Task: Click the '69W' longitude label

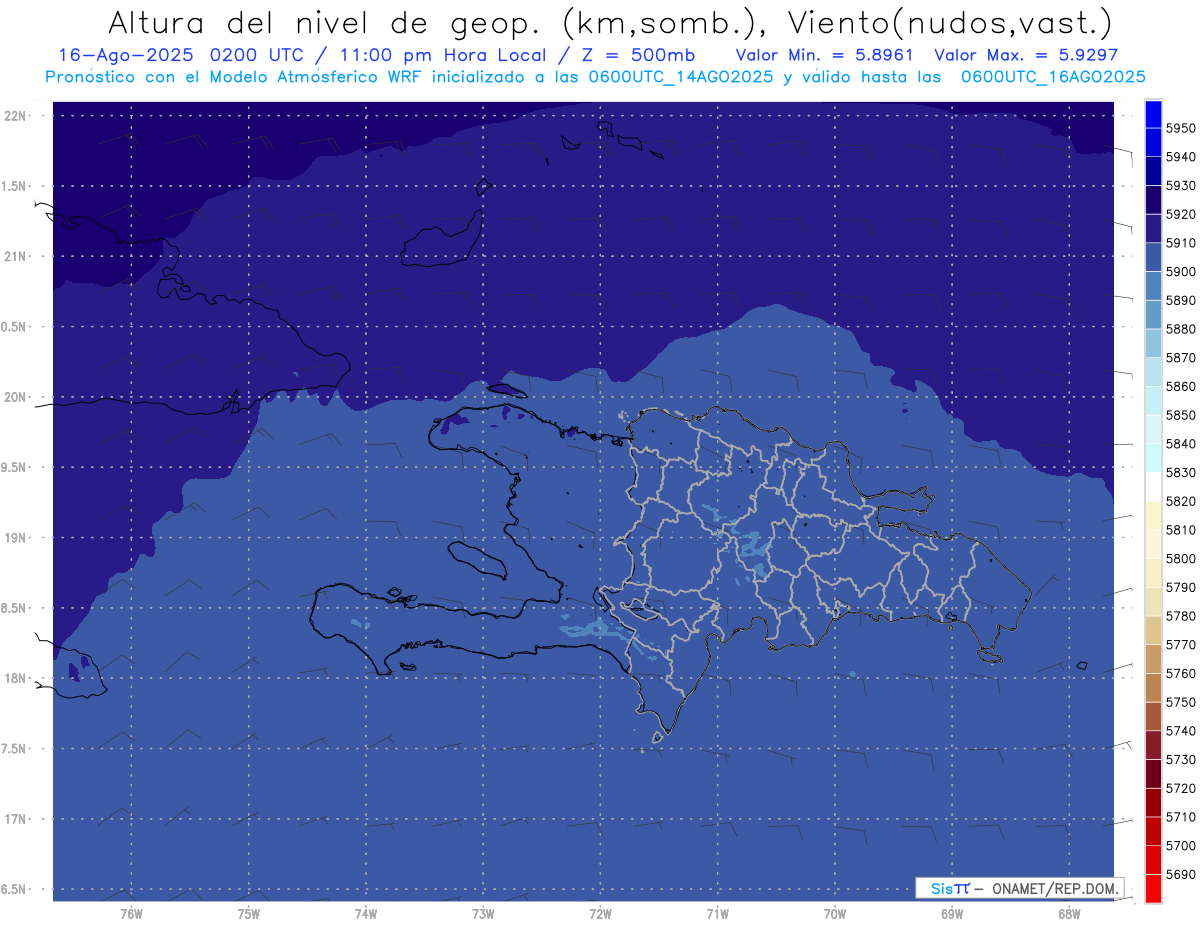Action: [952, 913]
